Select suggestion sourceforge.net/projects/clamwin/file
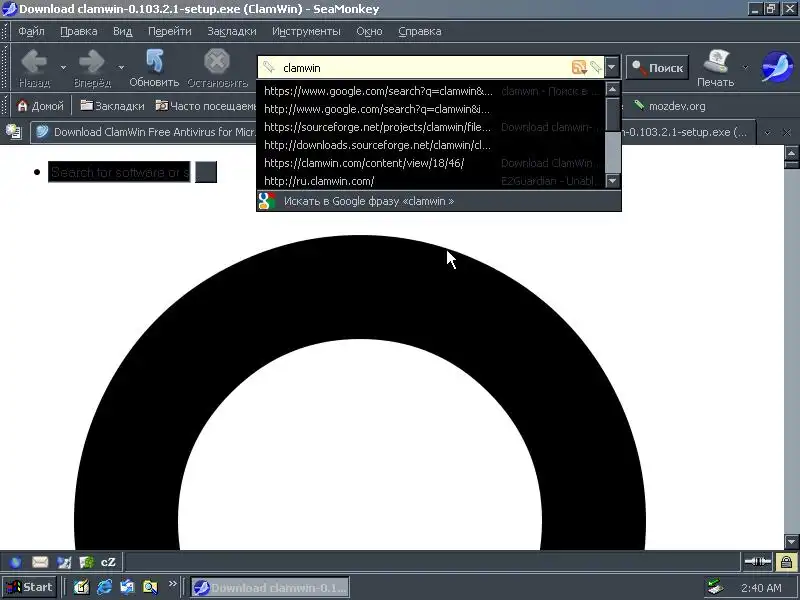800x600 pixels. (x=430, y=127)
